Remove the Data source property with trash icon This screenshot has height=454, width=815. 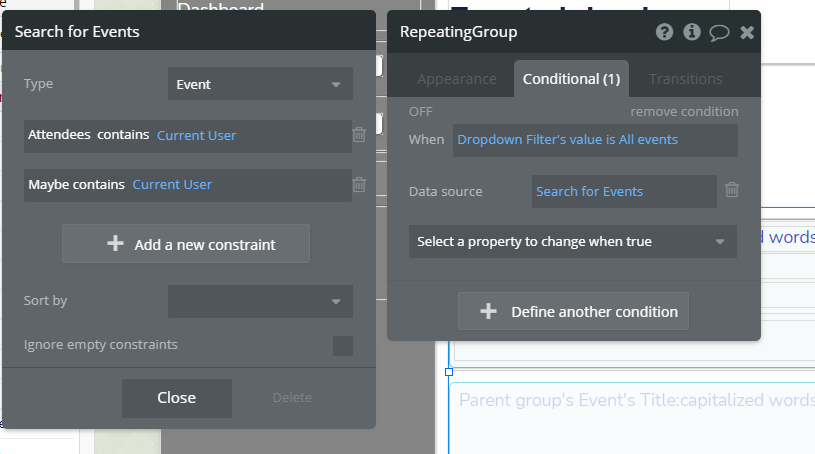point(732,190)
